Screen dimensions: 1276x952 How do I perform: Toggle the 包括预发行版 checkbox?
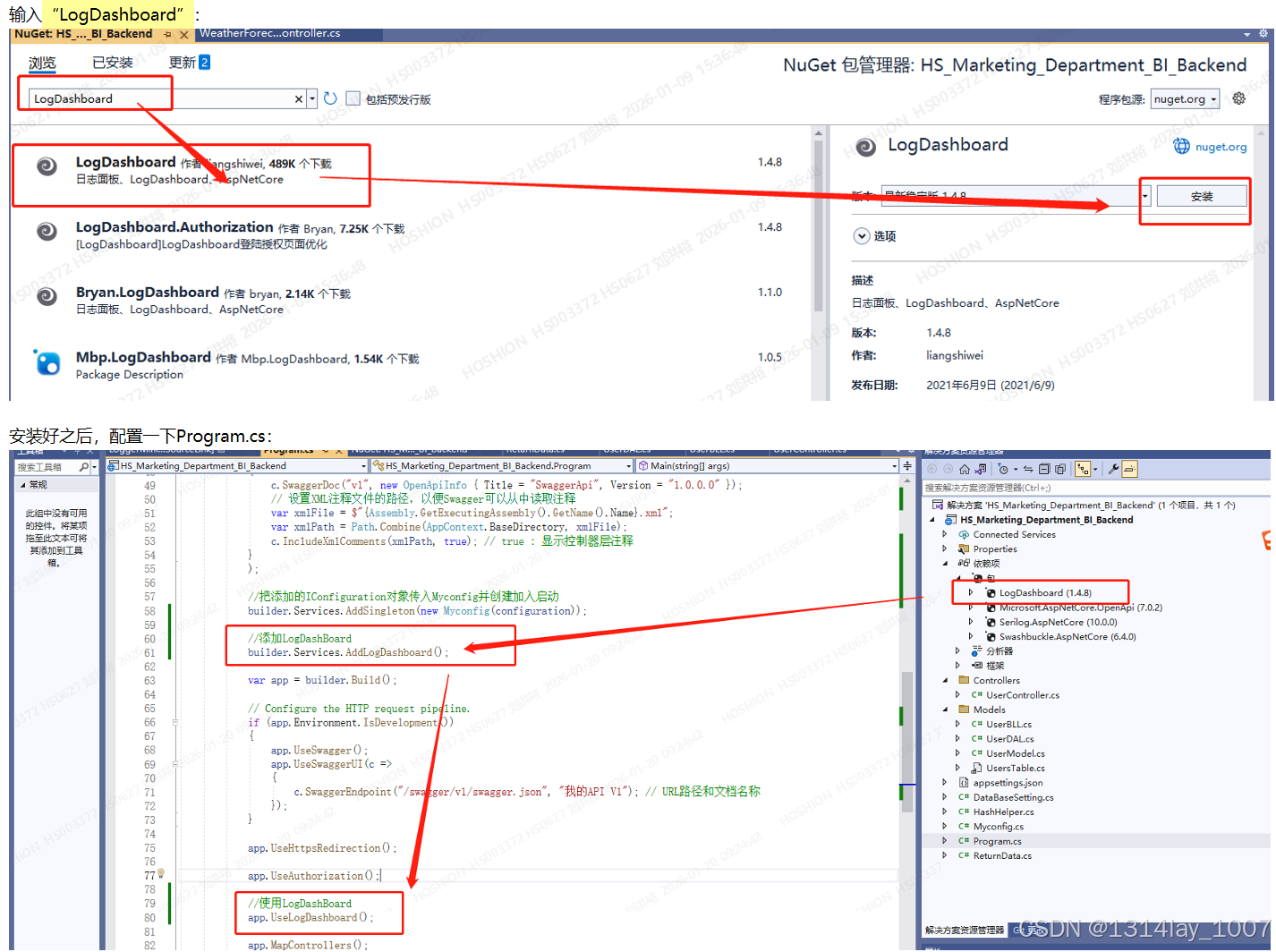pyautogui.click(x=353, y=98)
